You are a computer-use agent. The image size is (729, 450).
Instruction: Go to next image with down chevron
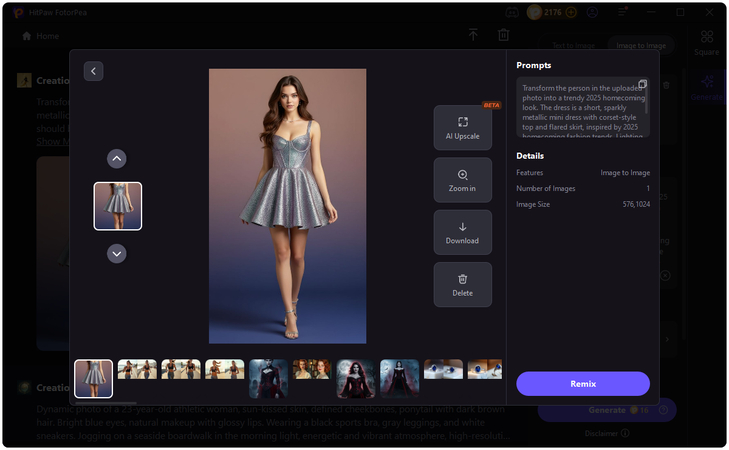(x=117, y=254)
